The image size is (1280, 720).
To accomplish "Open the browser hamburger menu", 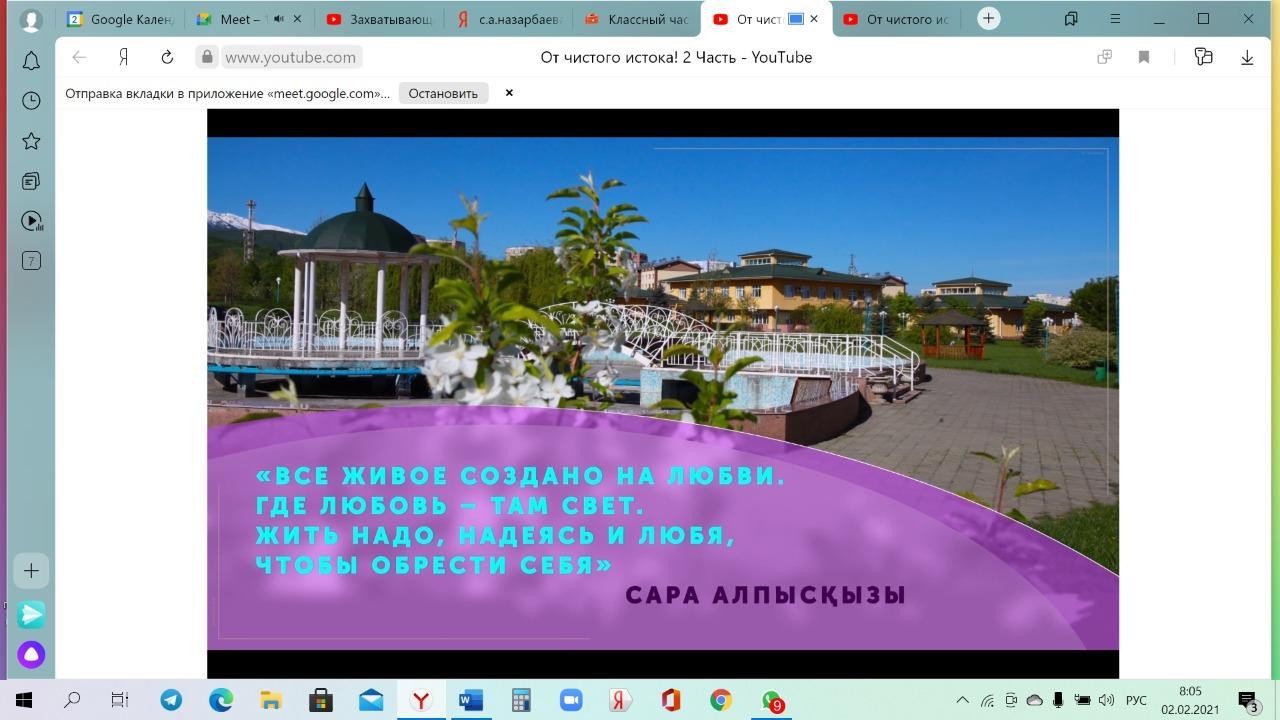I will pyautogui.click(x=1115, y=19).
